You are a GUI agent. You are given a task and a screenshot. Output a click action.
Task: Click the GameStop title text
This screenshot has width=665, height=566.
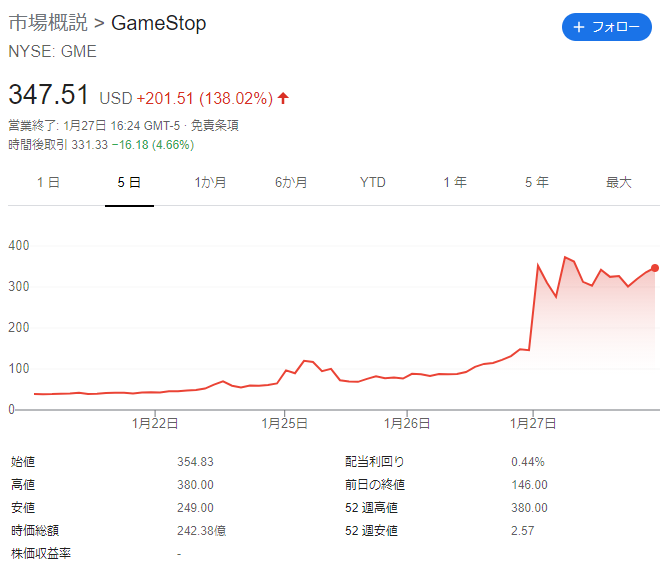tap(159, 23)
